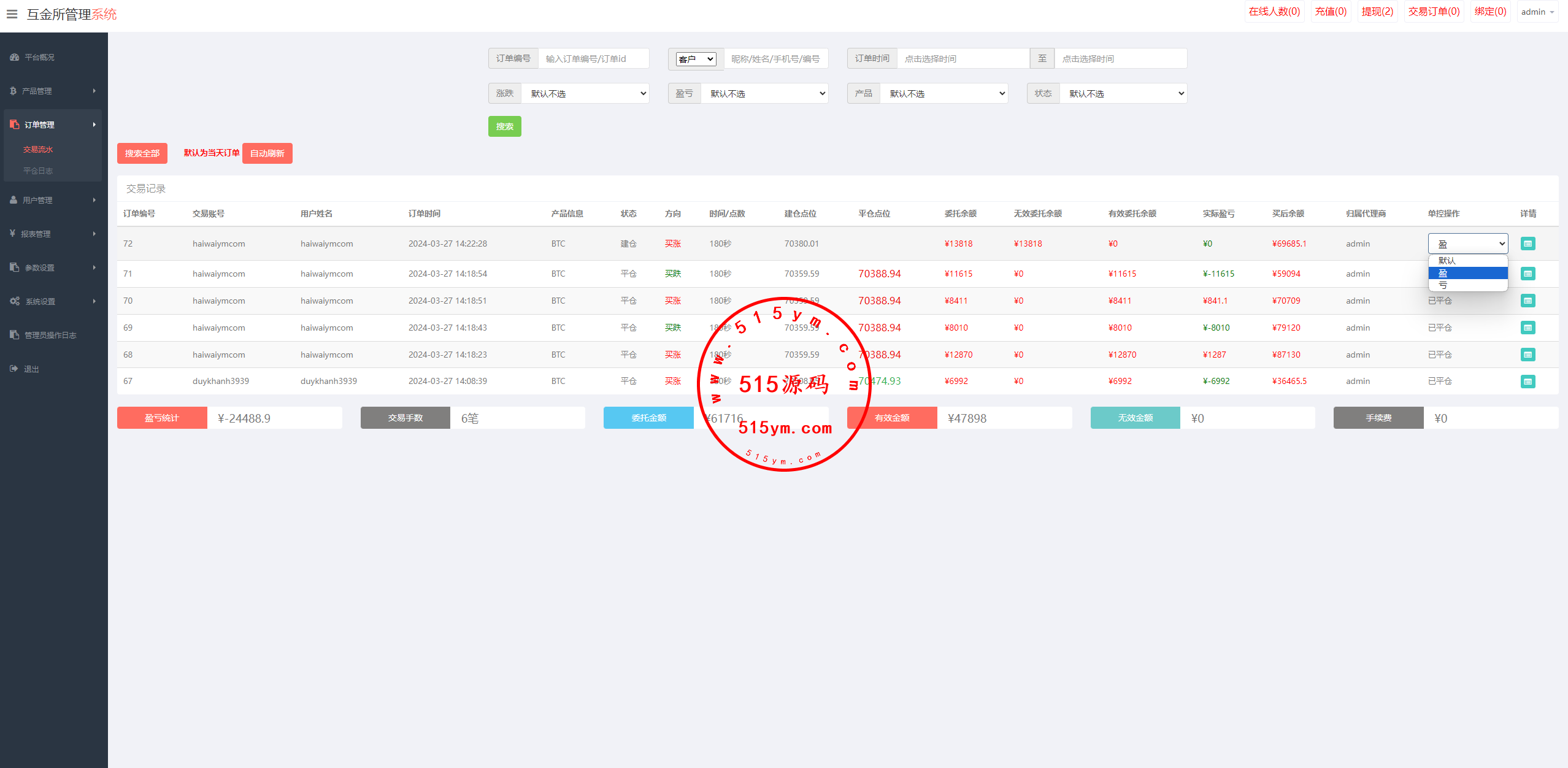This screenshot has height=768, width=1568.
Task: Open detail icon for order 67
Action: 1528,381
